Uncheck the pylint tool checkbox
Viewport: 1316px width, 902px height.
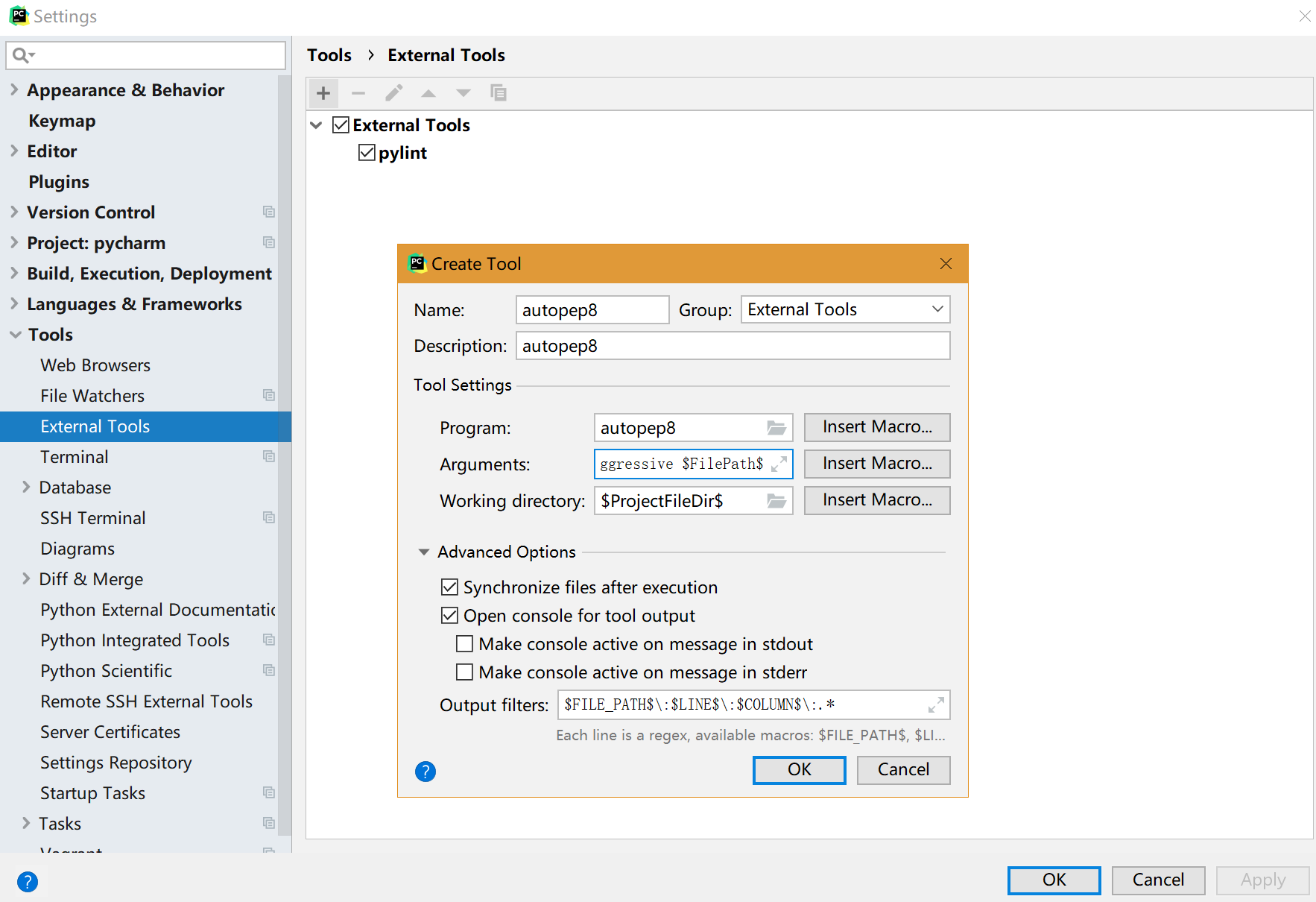367,153
